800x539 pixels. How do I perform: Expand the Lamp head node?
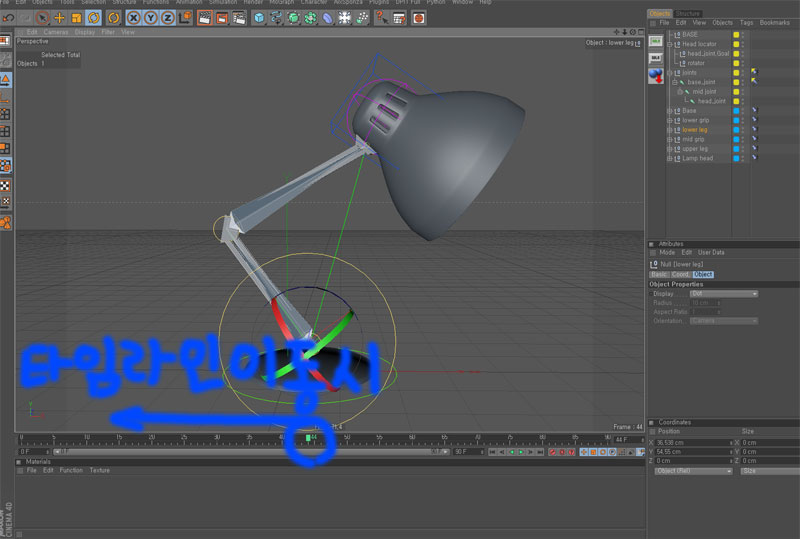click(x=669, y=159)
